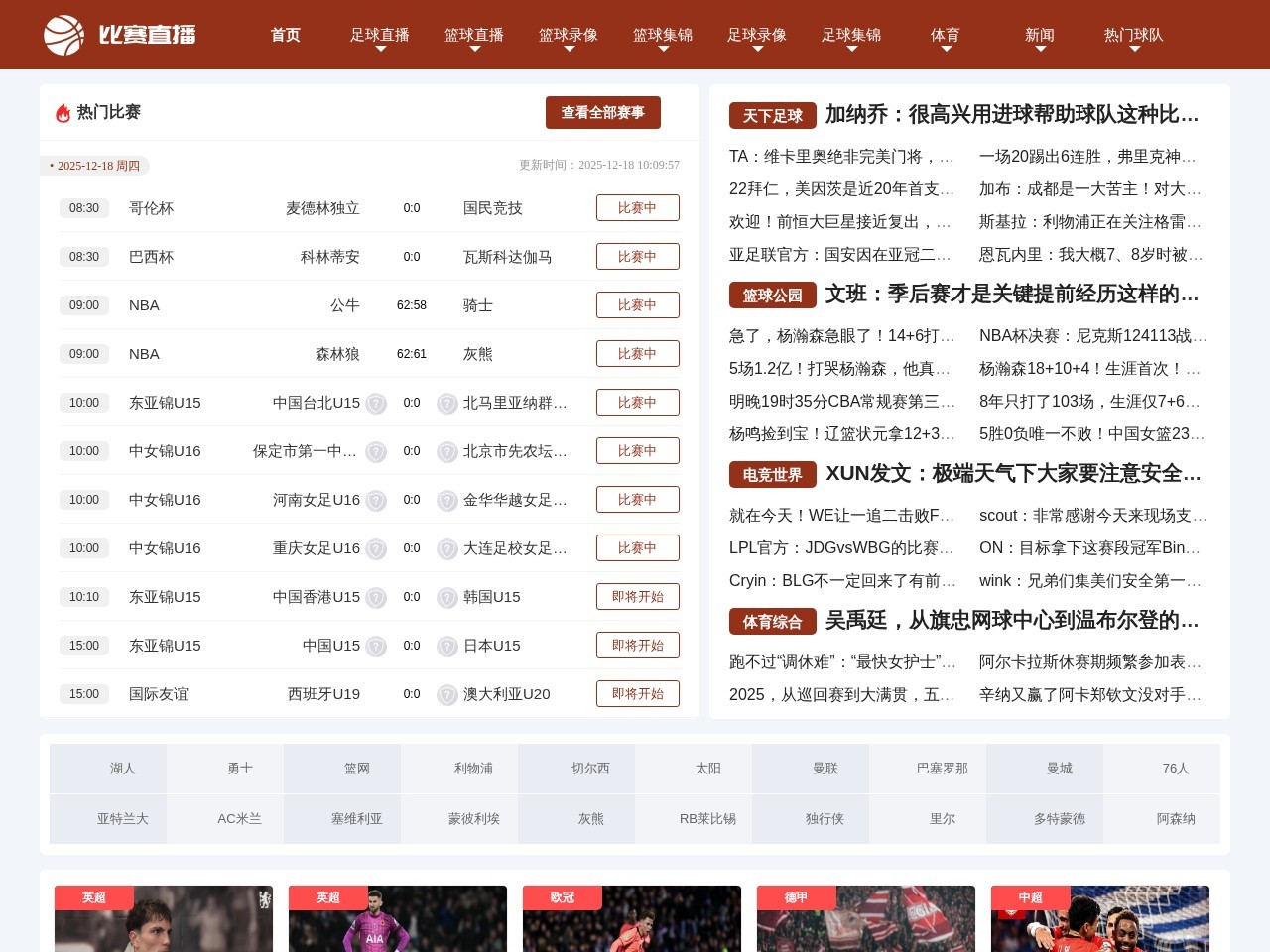Click the 英超 badge on the first video thumbnail

click(92, 897)
